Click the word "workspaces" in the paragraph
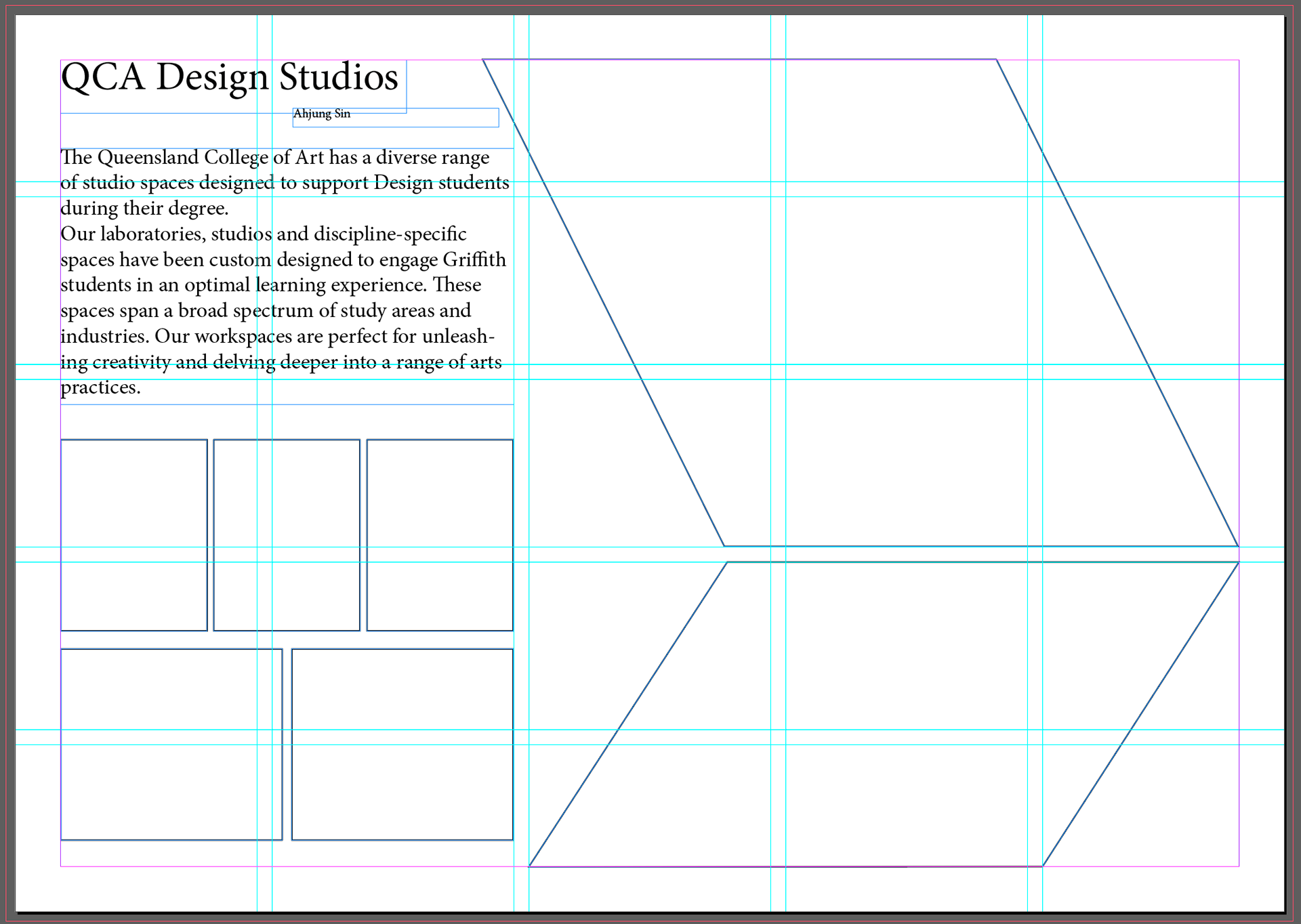Viewport: 1301px width, 924px height. coord(243,337)
